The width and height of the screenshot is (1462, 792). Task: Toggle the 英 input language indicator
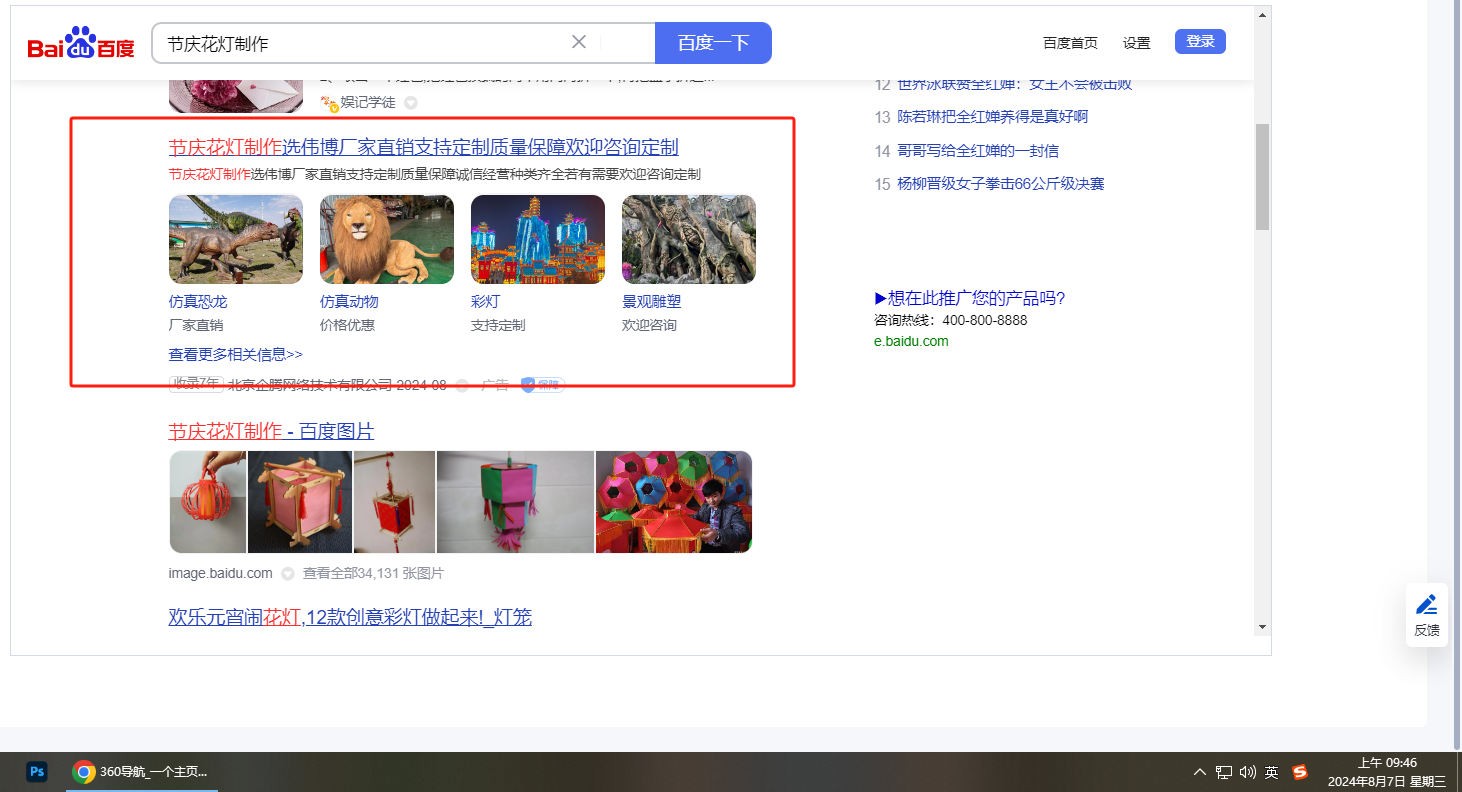[x=1272, y=772]
